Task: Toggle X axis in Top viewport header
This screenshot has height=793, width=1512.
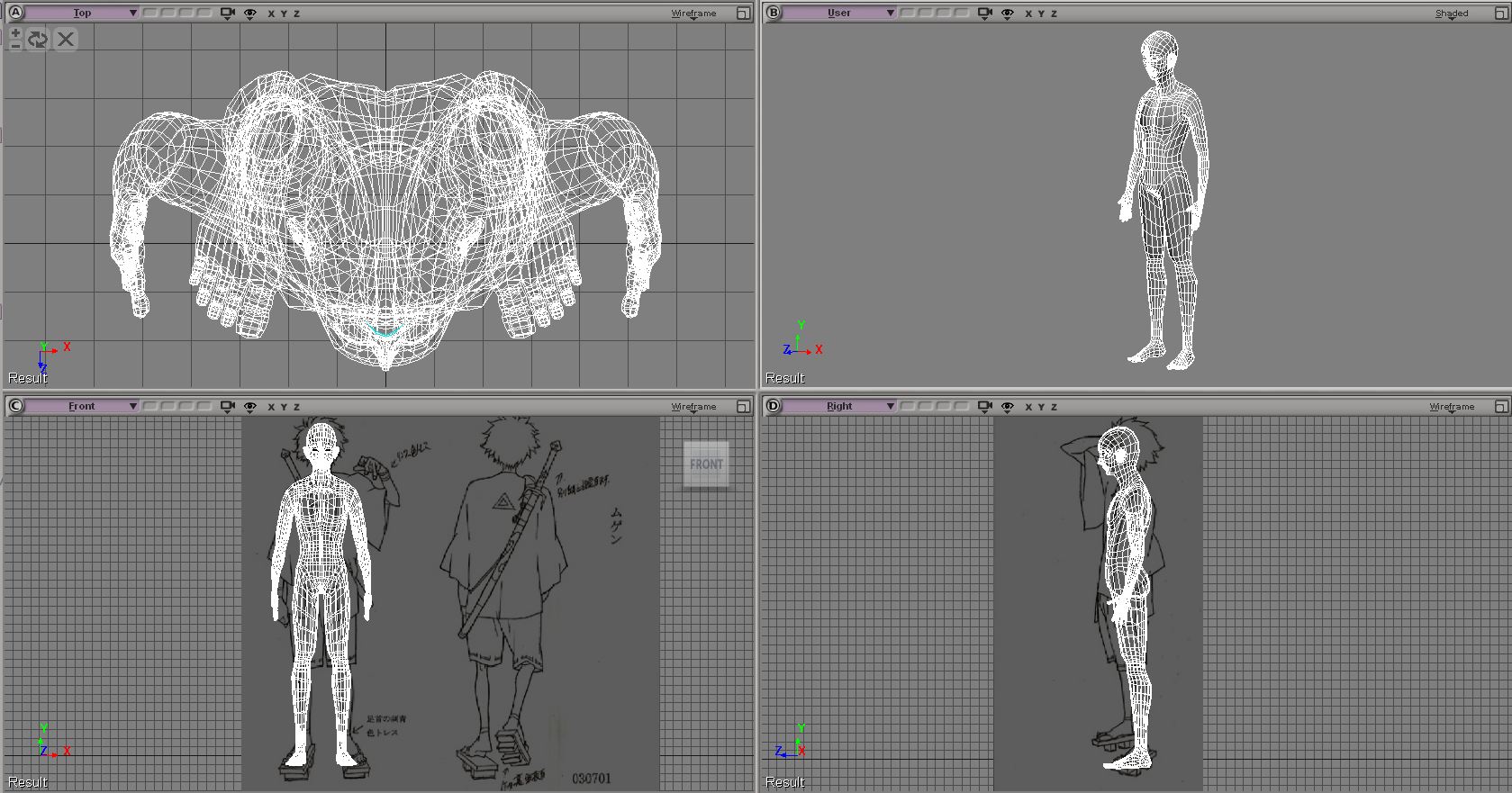Action: (x=271, y=14)
